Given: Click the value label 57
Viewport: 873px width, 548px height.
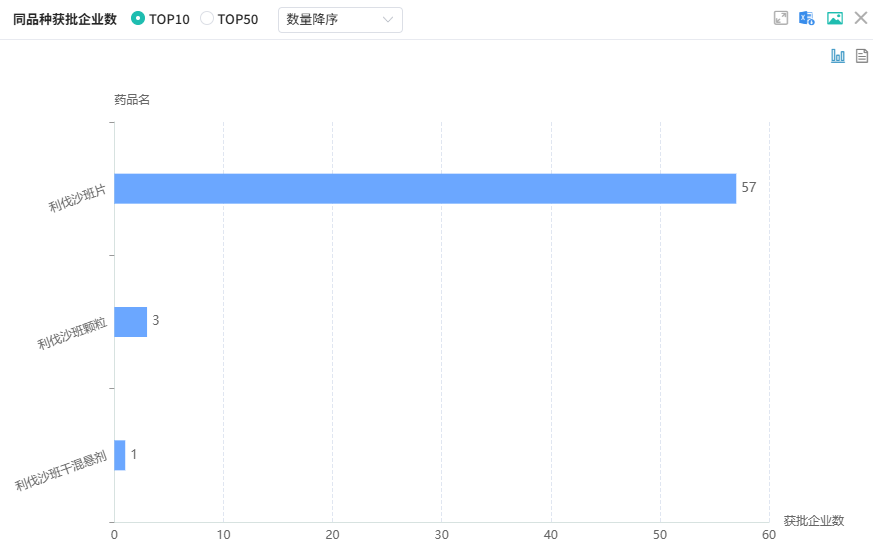Looking at the screenshot, I should 749,188.
